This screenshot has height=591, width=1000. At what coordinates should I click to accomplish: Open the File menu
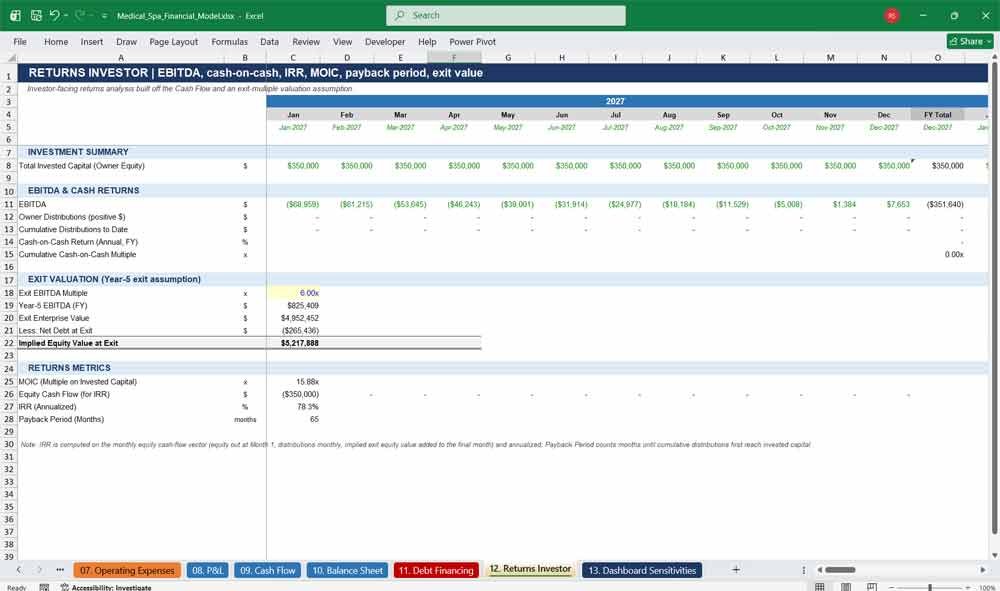coord(20,41)
